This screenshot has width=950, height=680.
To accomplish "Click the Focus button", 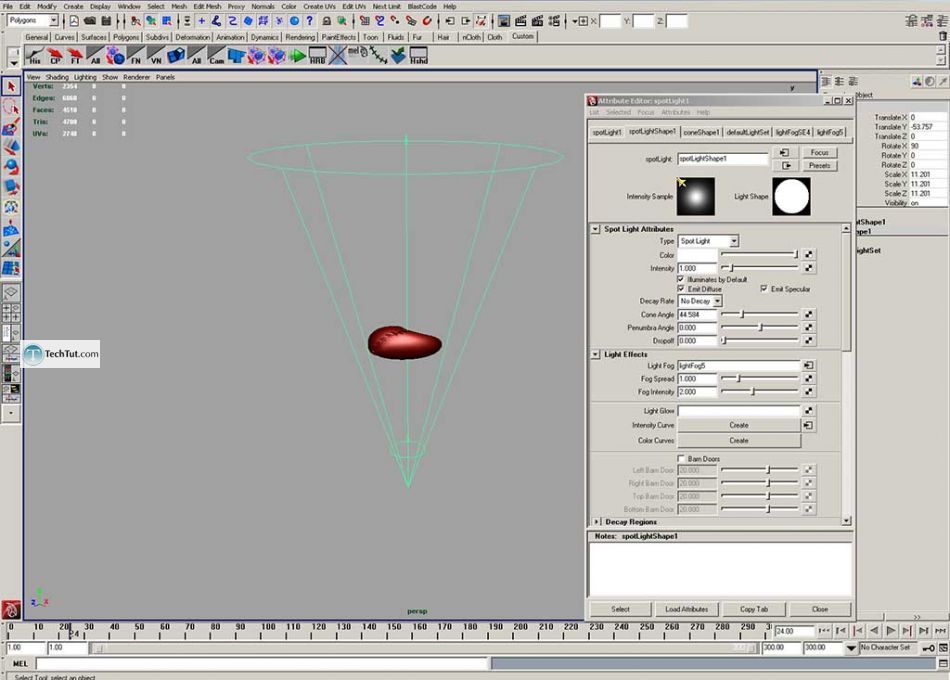I will click(x=820, y=152).
